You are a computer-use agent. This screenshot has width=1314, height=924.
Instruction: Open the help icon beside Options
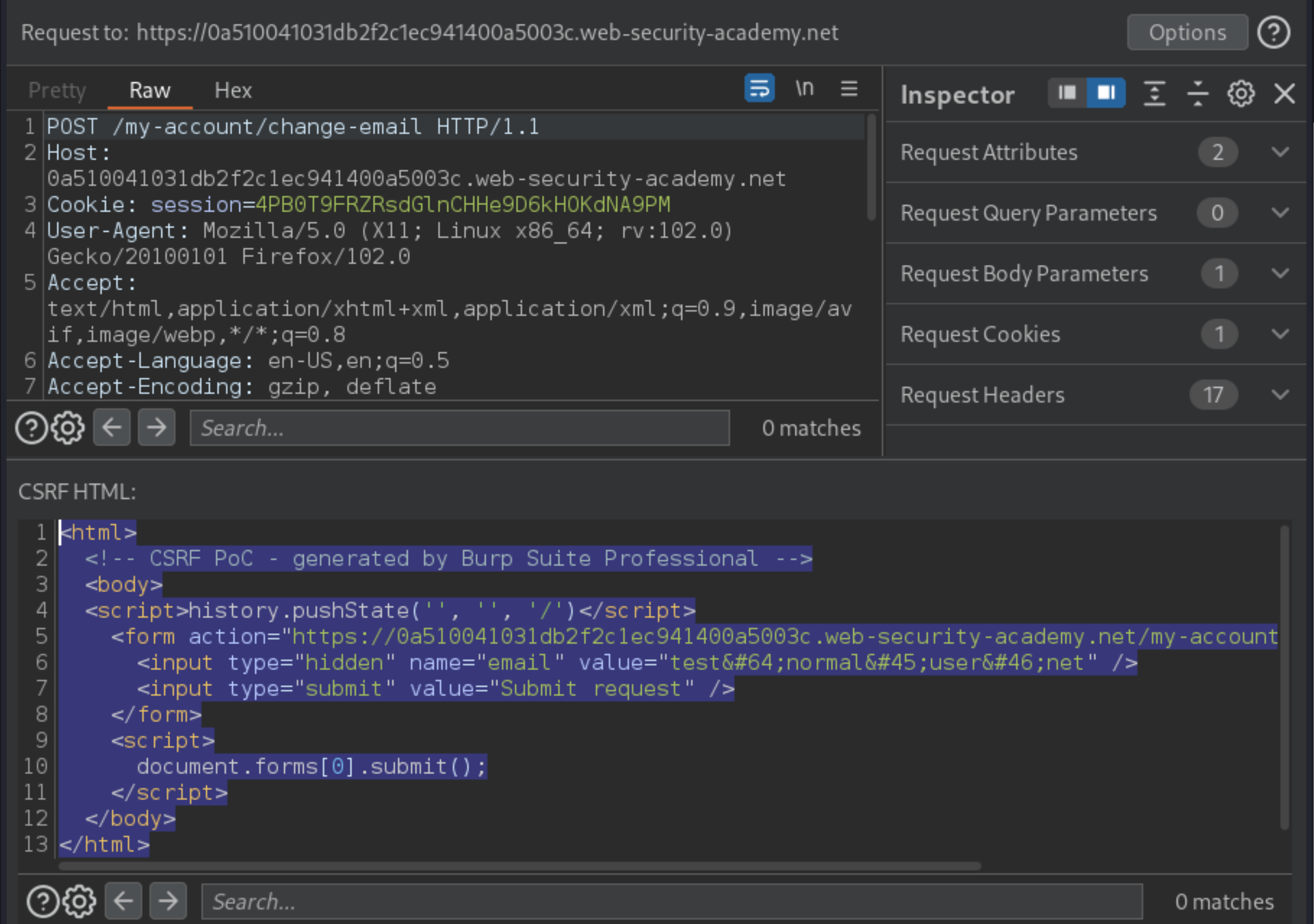[x=1274, y=33]
